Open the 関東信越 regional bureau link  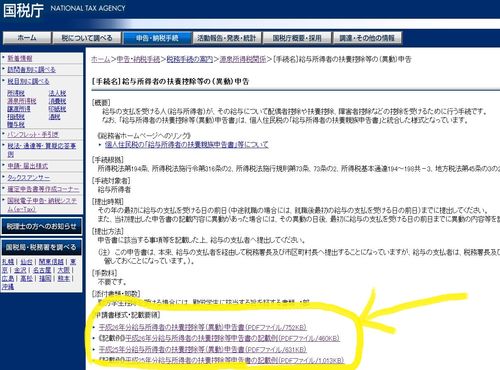point(51,262)
